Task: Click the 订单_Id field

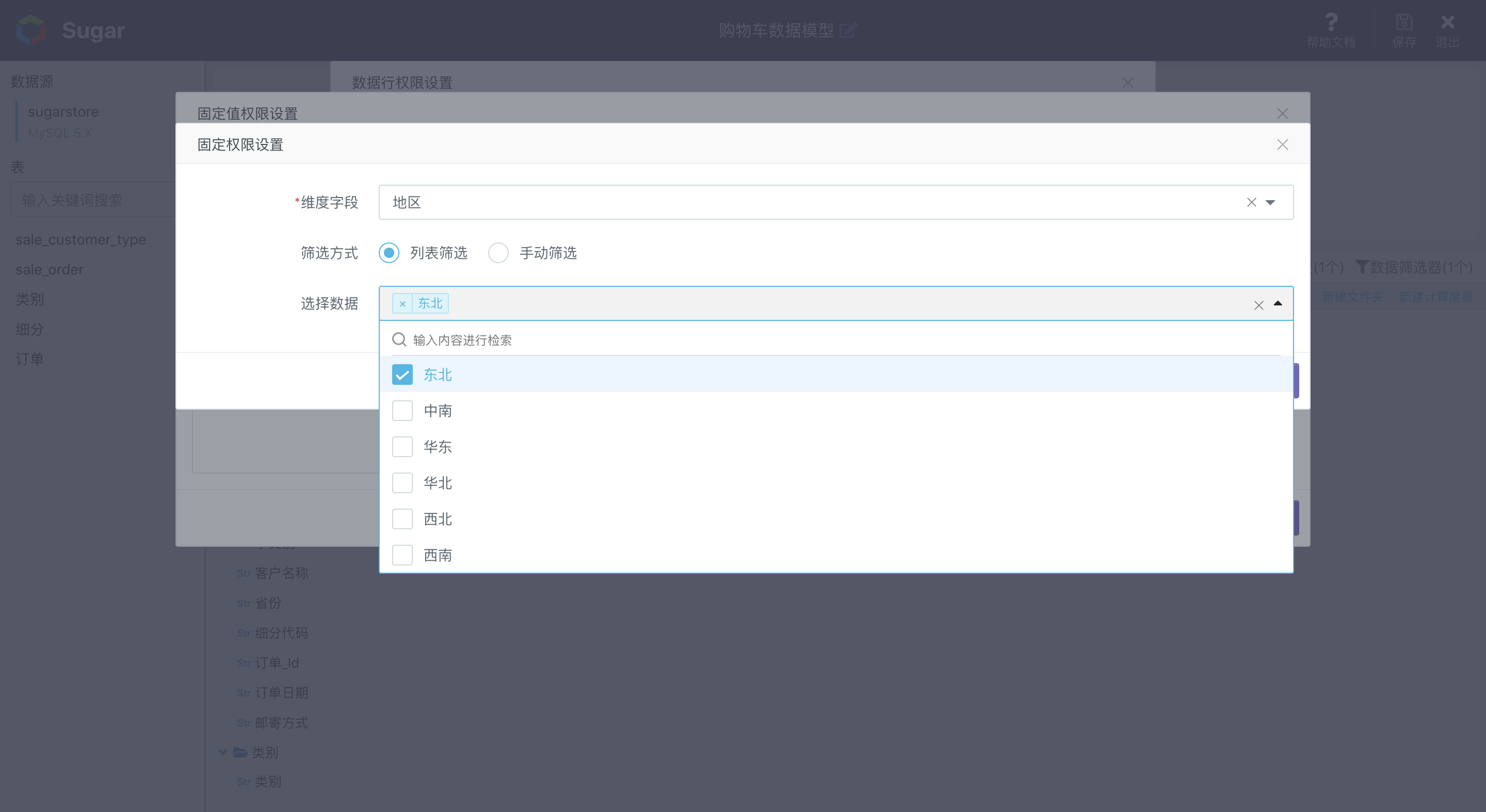Action: (x=277, y=663)
